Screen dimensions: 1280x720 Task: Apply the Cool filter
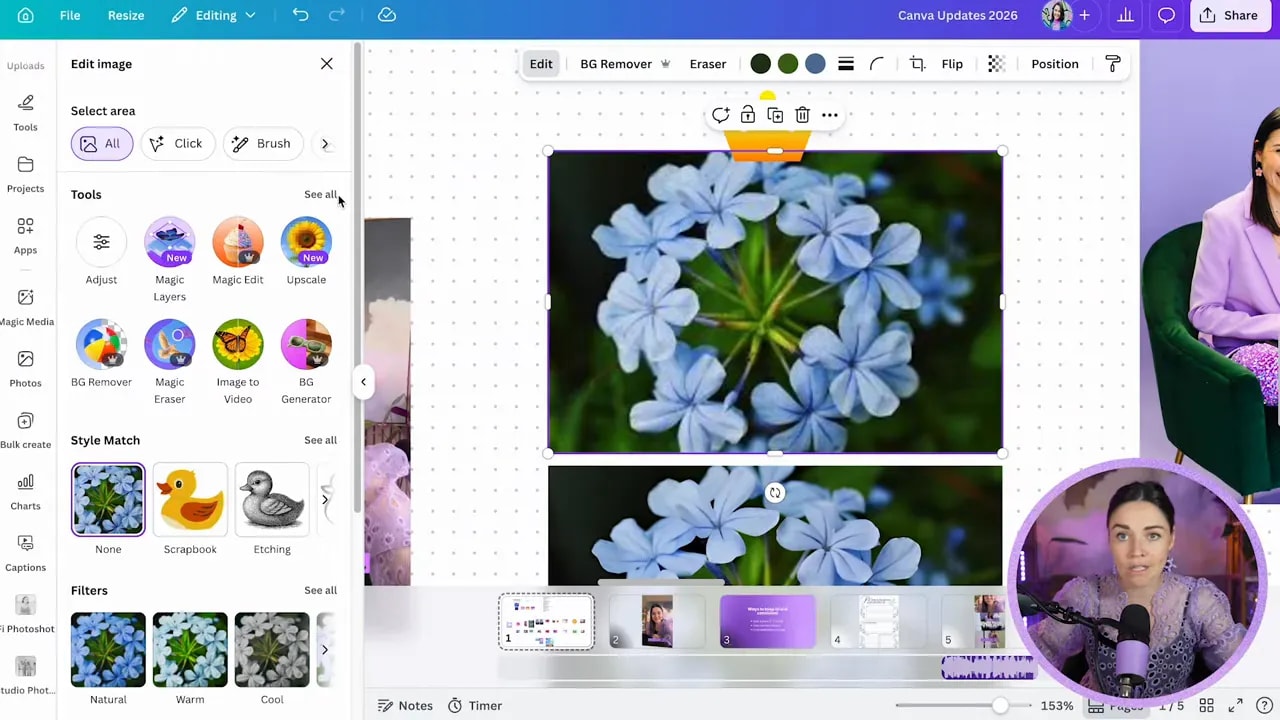[x=272, y=650]
